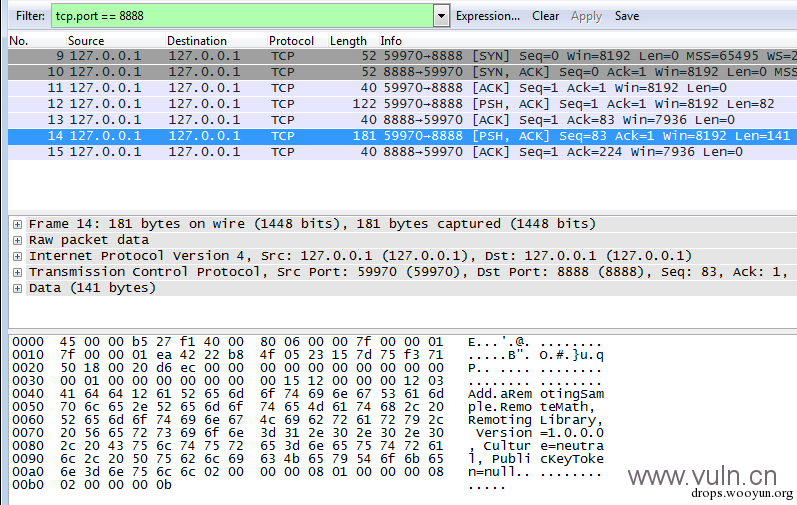Select packet 9 with SYN flag
Viewport: 797px width, 505px height.
click(403, 56)
